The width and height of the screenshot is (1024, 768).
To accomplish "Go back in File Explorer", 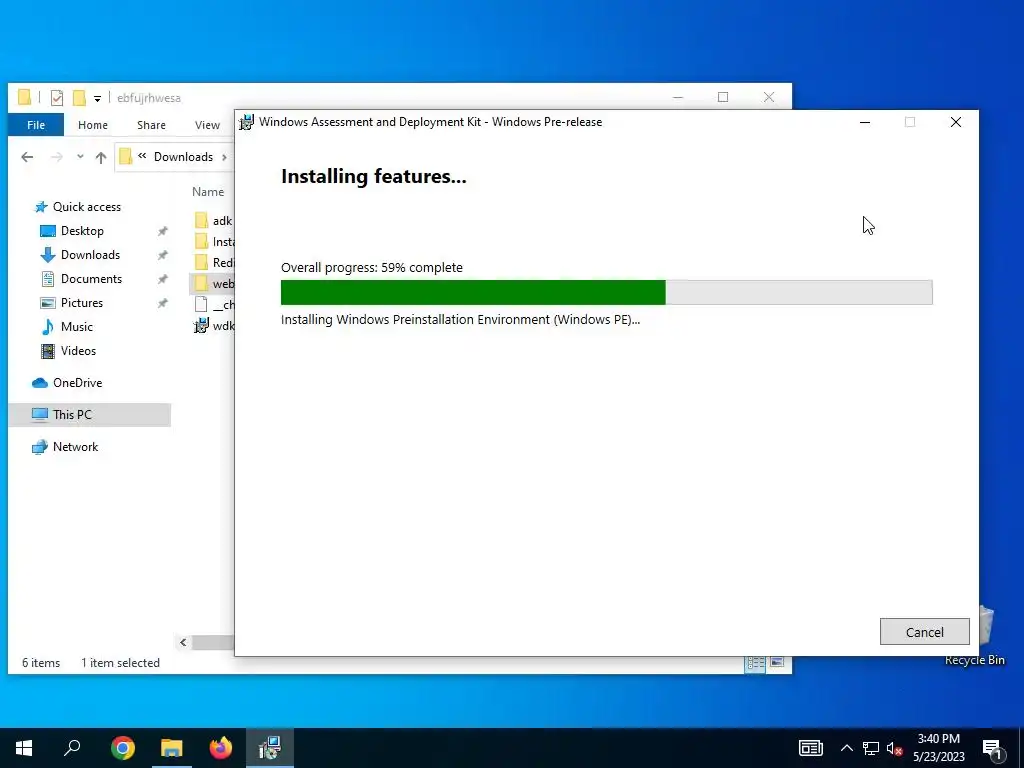I will pyautogui.click(x=27, y=157).
